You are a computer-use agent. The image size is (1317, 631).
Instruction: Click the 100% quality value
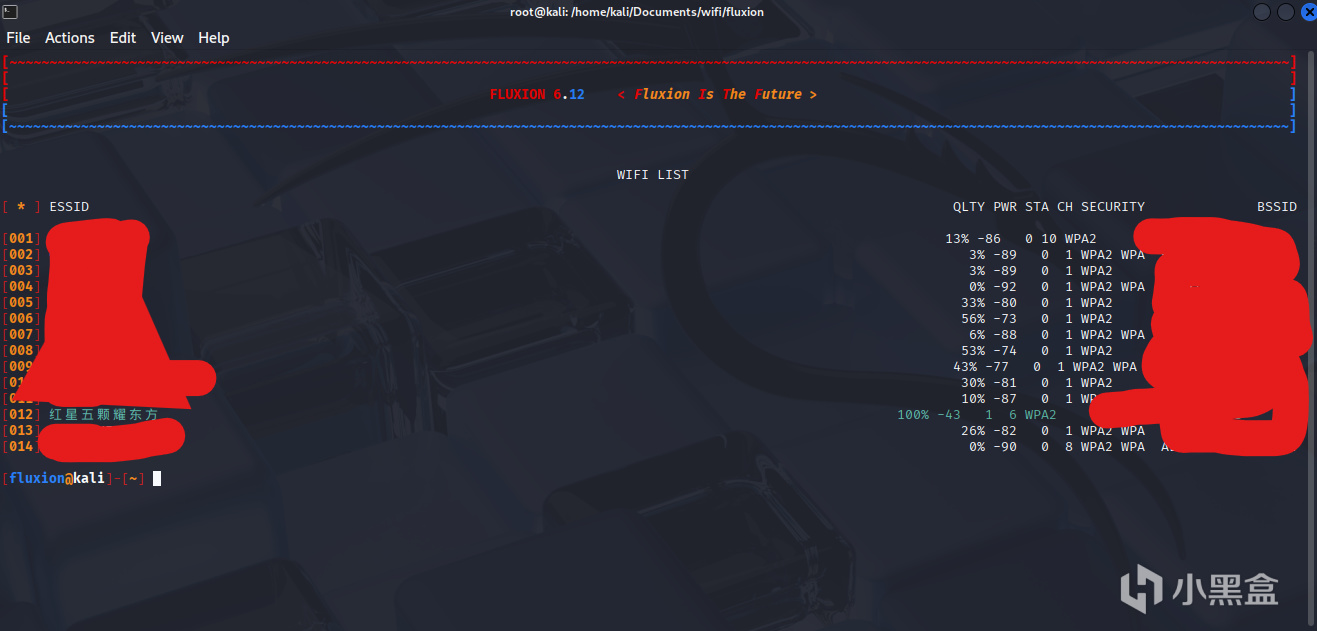tap(913, 415)
